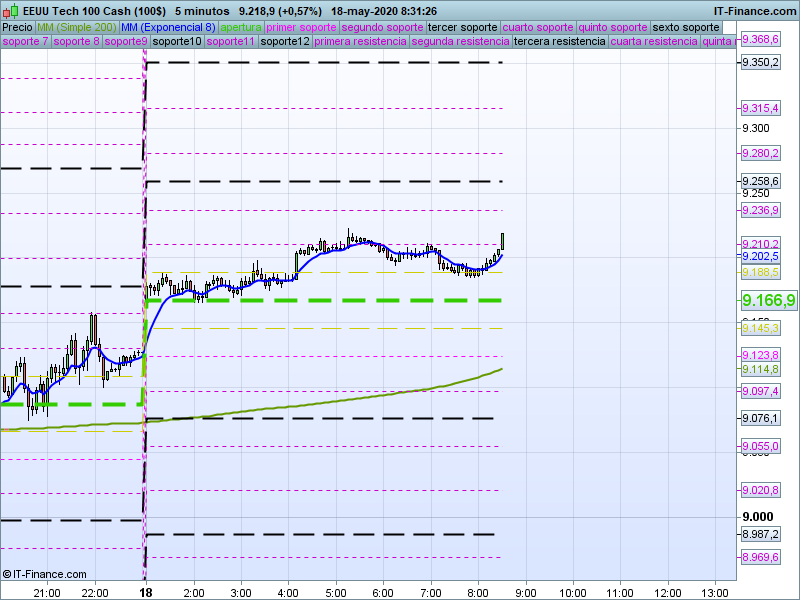Click the large green 9.166,9 price label
Screen dimensions: 800x600
coord(768,300)
